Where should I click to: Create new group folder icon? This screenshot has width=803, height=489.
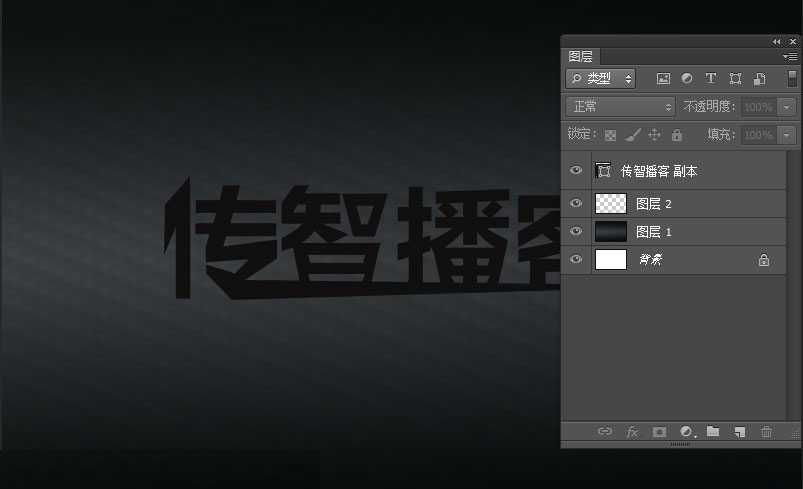[713, 431]
